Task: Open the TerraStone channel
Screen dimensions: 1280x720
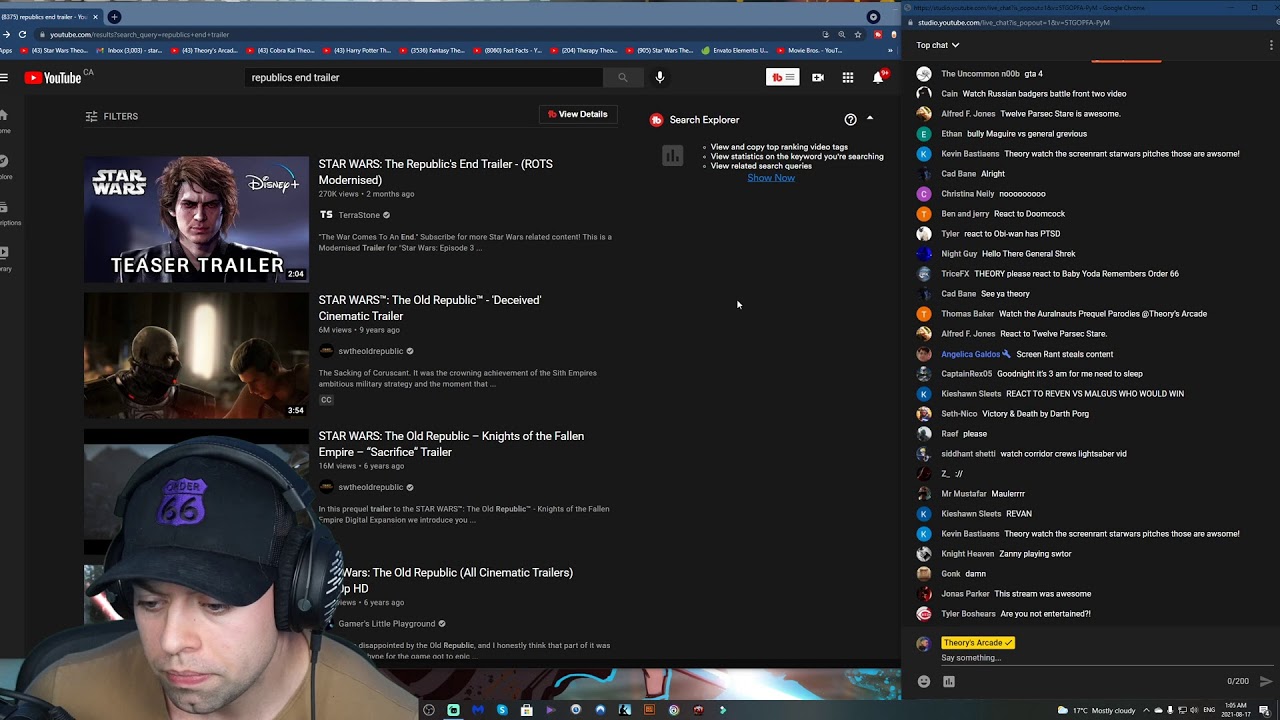Action: [x=359, y=215]
